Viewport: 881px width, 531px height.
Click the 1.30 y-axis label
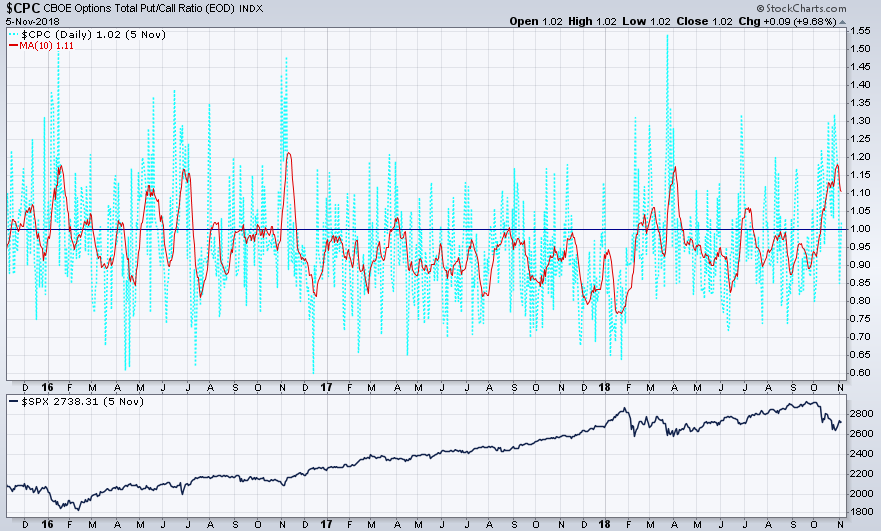tap(860, 121)
